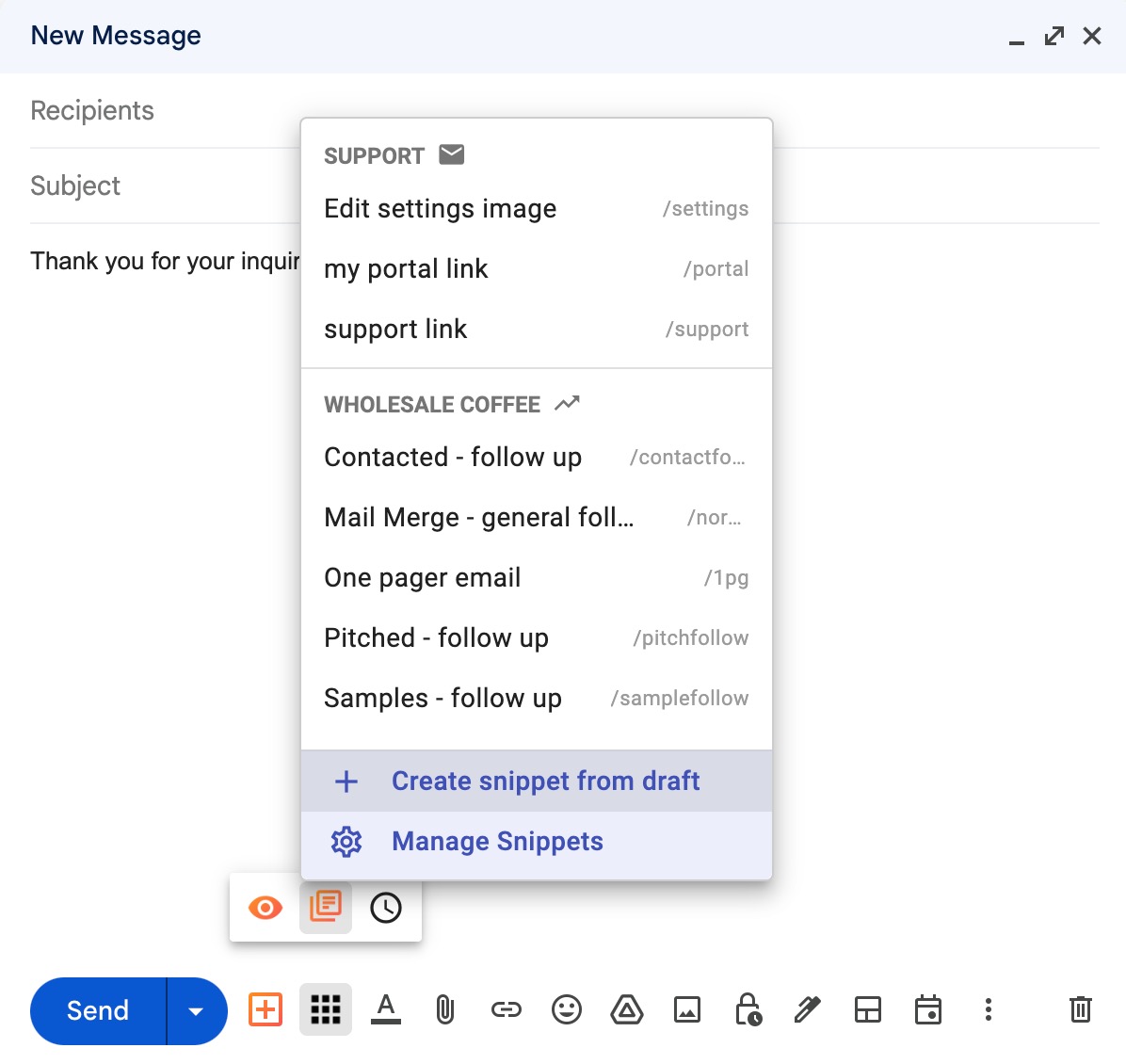Discard the draft with the trash icon
Image resolution: width=1126 pixels, height=1064 pixels.
click(1079, 1009)
